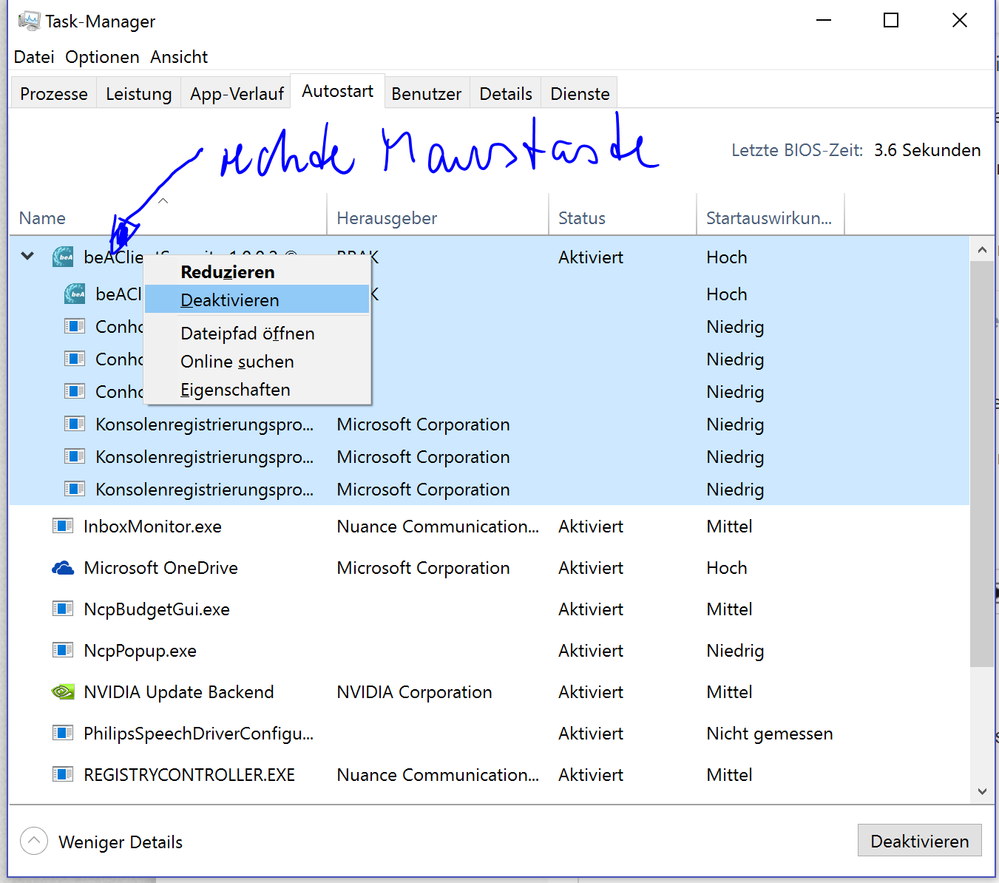Switch to the Leistung tab
This screenshot has height=883, width=999.
point(139,94)
